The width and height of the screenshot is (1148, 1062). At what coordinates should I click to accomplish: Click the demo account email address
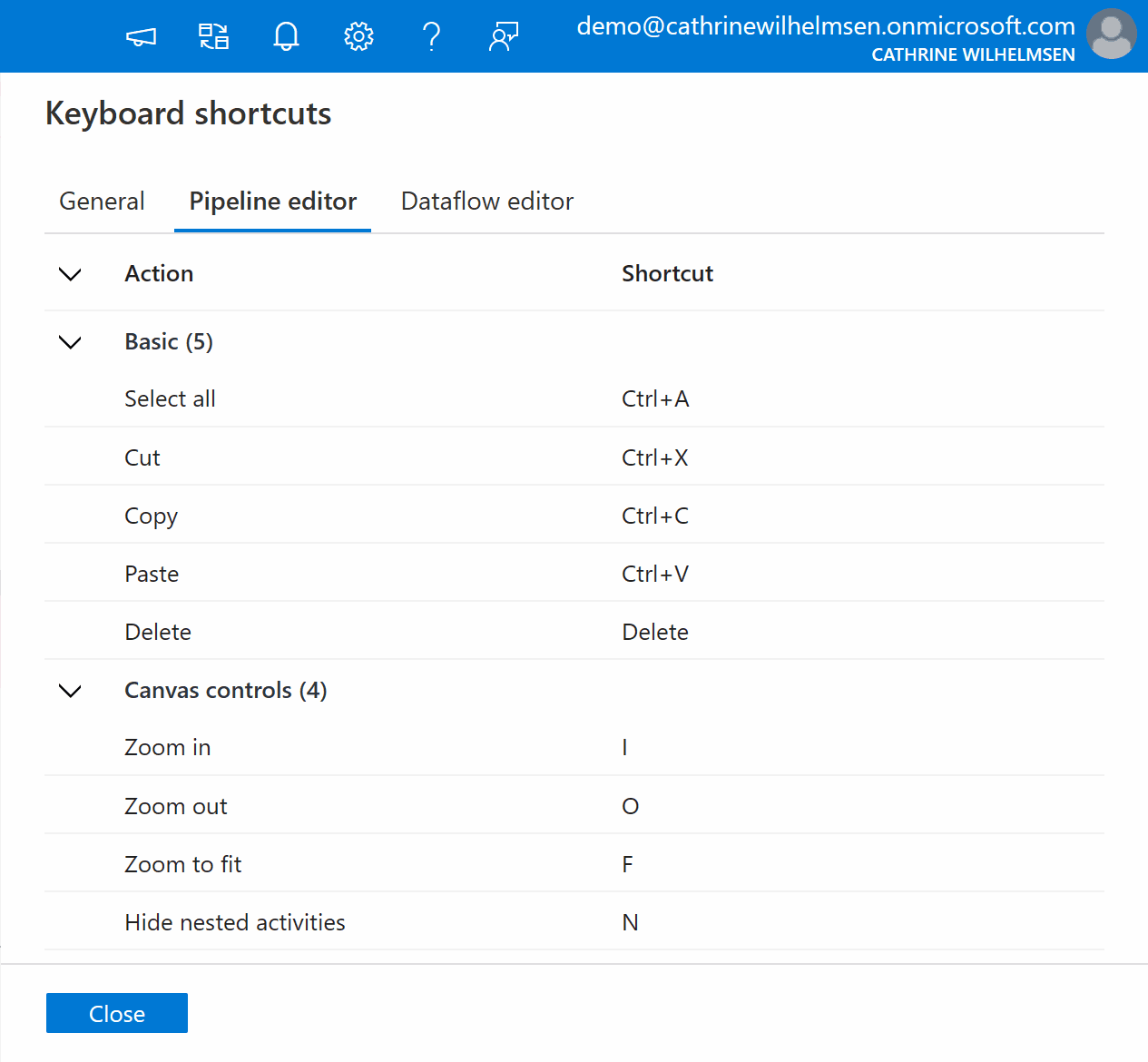825,26
